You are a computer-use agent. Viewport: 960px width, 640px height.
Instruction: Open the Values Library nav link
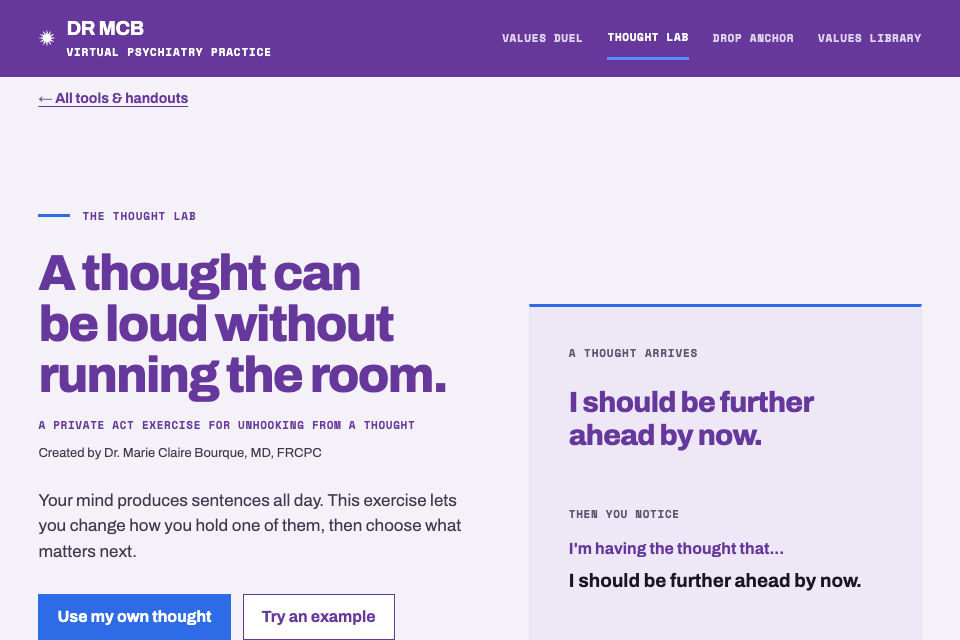pos(869,38)
